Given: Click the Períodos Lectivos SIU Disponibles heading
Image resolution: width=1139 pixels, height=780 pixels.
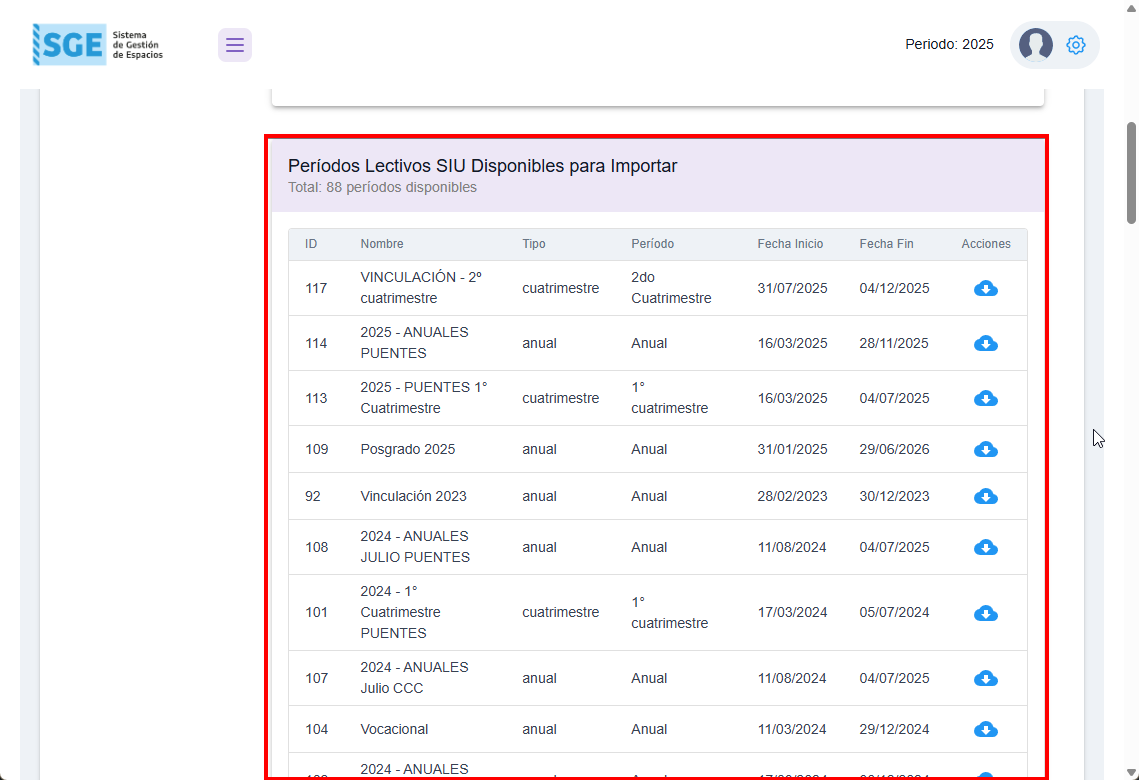Looking at the screenshot, I should [482, 166].
